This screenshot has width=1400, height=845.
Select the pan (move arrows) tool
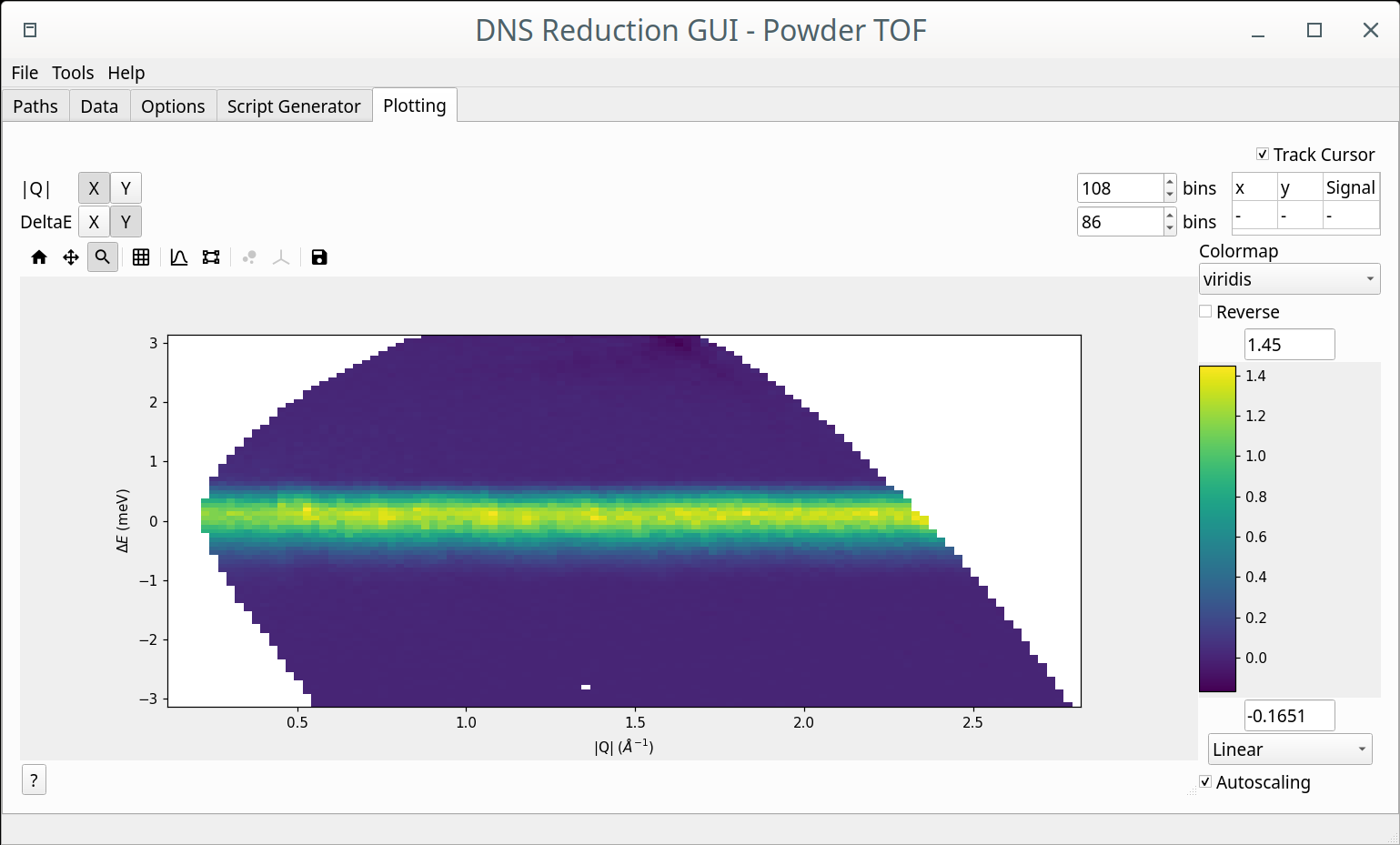[x=71, y=257]
